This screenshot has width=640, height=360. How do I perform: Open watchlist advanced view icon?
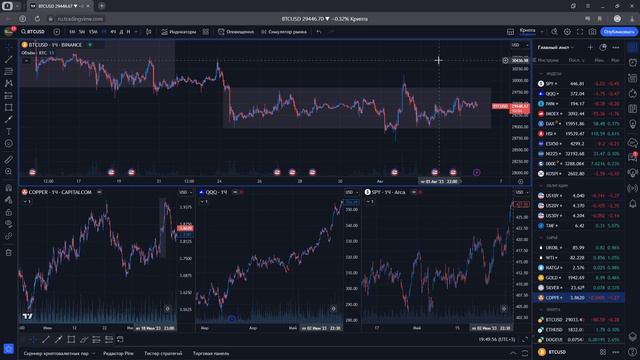(603, 47)
